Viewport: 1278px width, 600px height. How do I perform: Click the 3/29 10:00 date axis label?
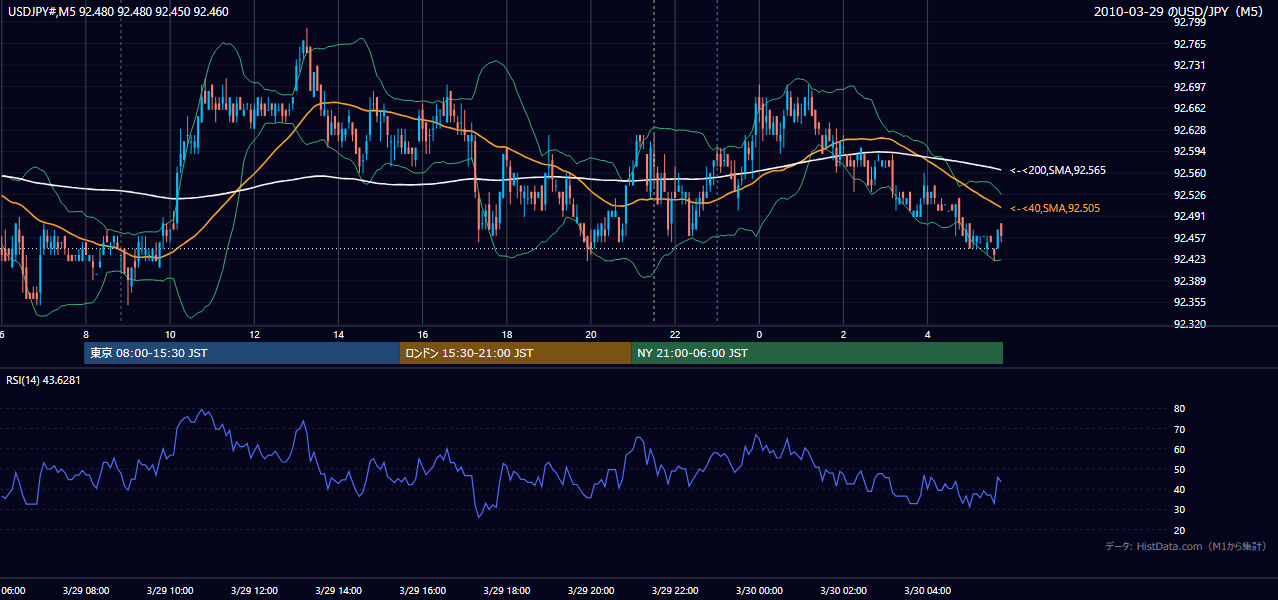pos(170,590)
